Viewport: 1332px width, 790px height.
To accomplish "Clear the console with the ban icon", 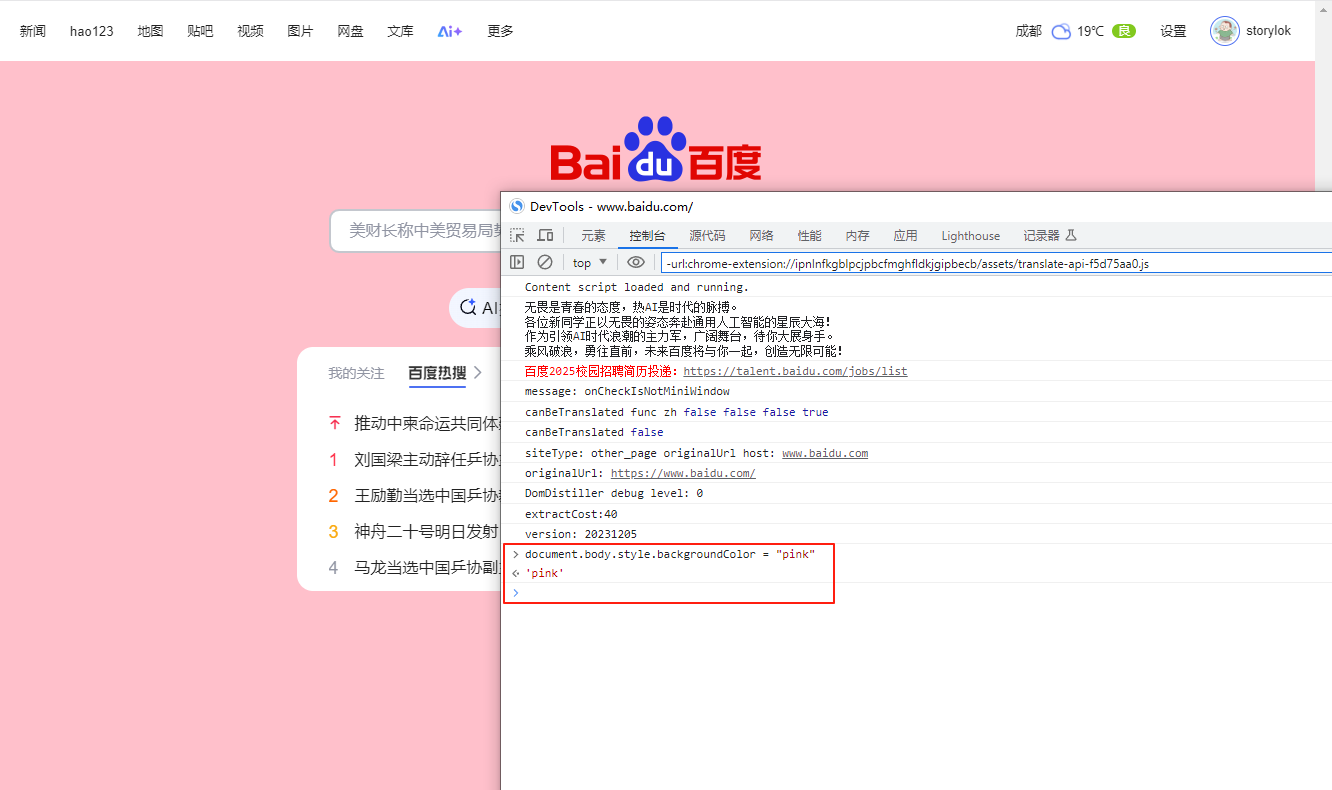I will (545, 262).
